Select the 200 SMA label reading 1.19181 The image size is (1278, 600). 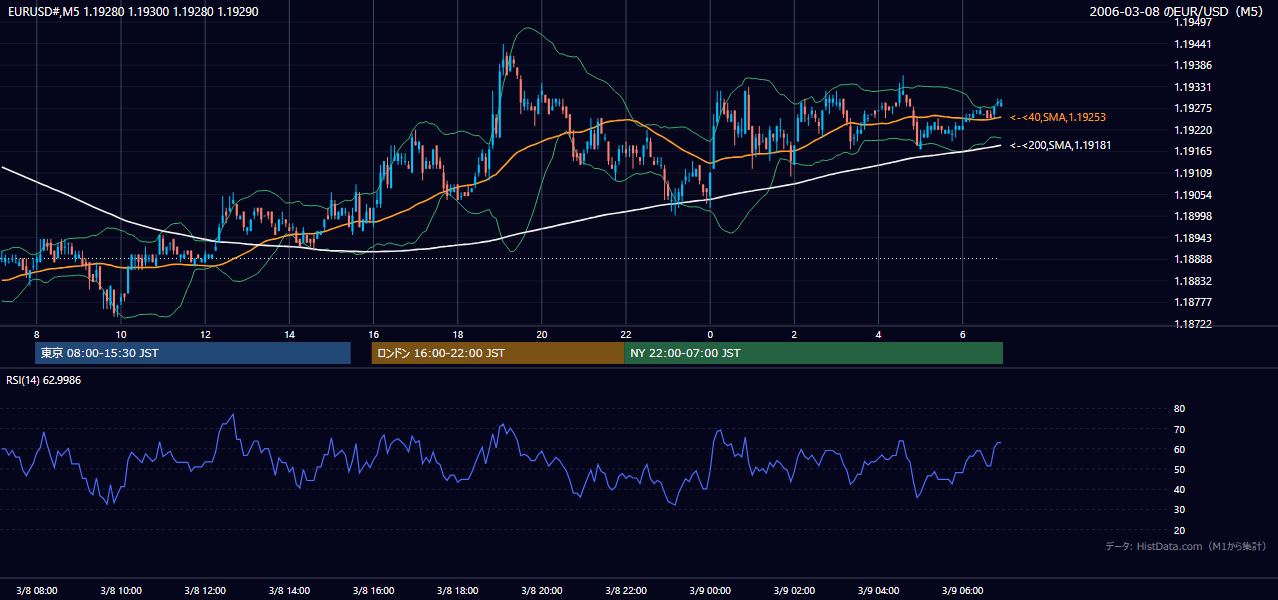pyautogui.click(x=1060, y=146)
